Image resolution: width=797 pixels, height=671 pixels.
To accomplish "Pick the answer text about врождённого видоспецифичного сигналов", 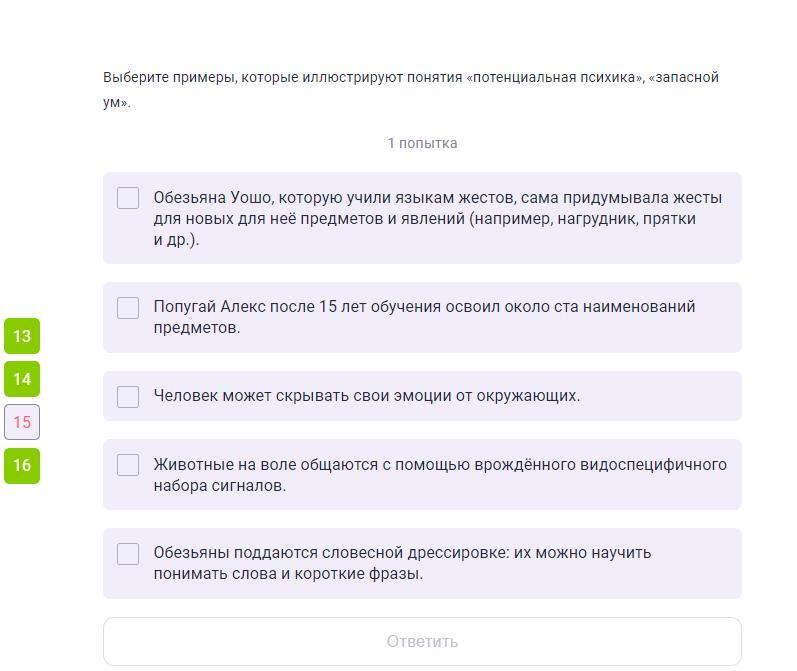I will coord(440,475).
